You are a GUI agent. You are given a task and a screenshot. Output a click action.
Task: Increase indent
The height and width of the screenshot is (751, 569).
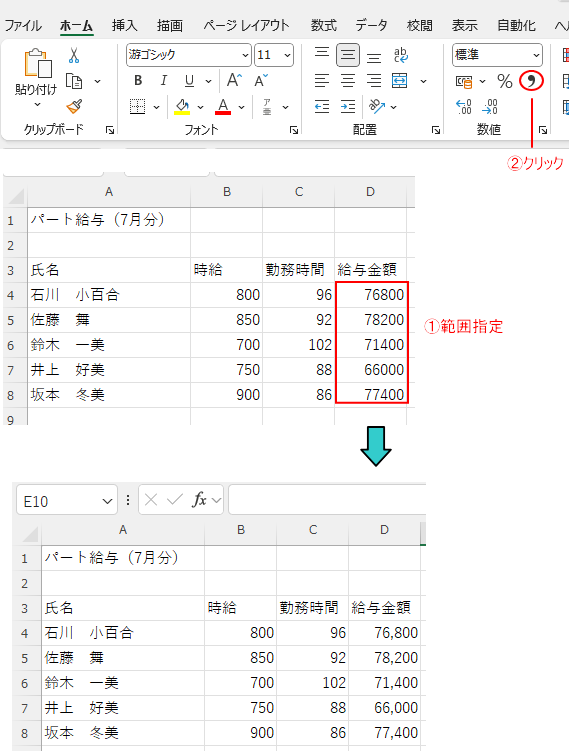[348, 106]
